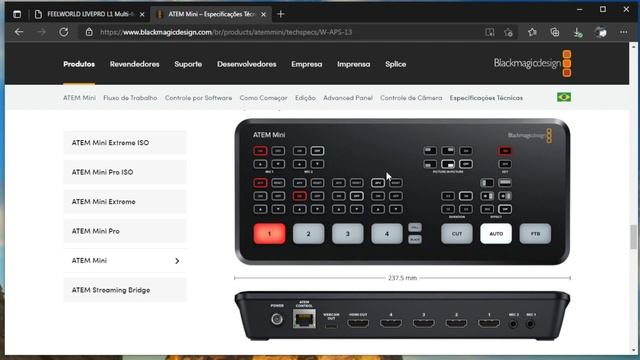Open the Collections toolbar icon
The height and width of the screenshot is (360, 640).
pos(555,32)
